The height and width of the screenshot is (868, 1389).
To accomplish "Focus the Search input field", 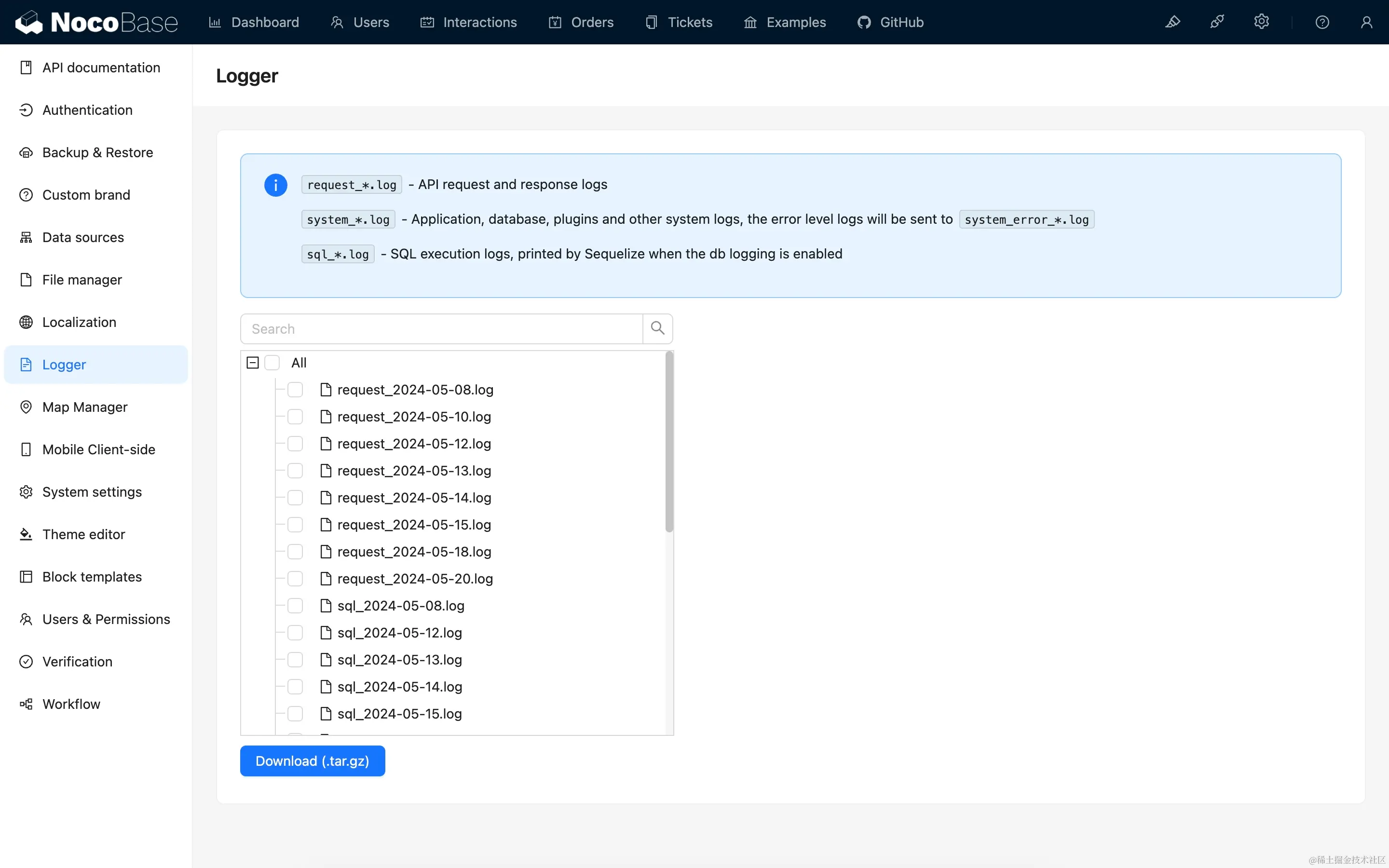I will click(x=441, y=328).
